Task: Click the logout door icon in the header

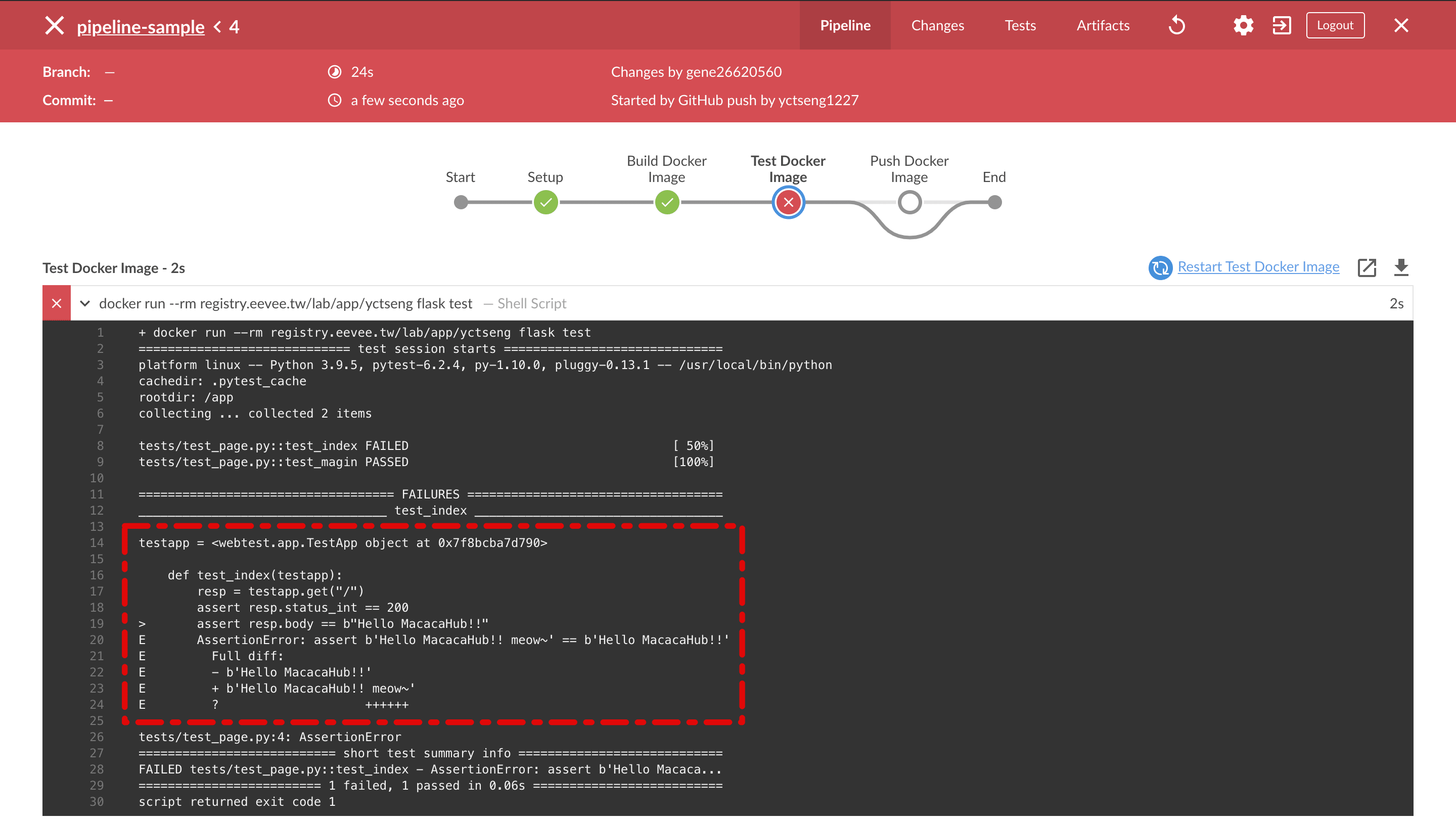Action: (1282, 25)
